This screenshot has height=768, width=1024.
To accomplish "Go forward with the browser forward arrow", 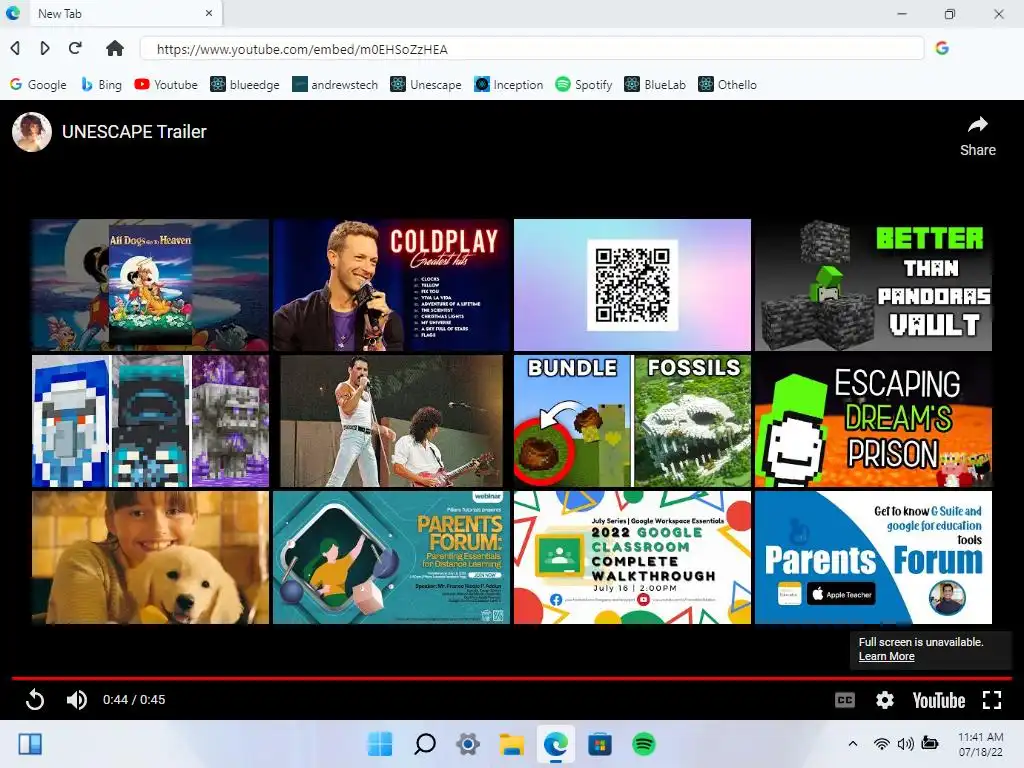I will [44, 48].
